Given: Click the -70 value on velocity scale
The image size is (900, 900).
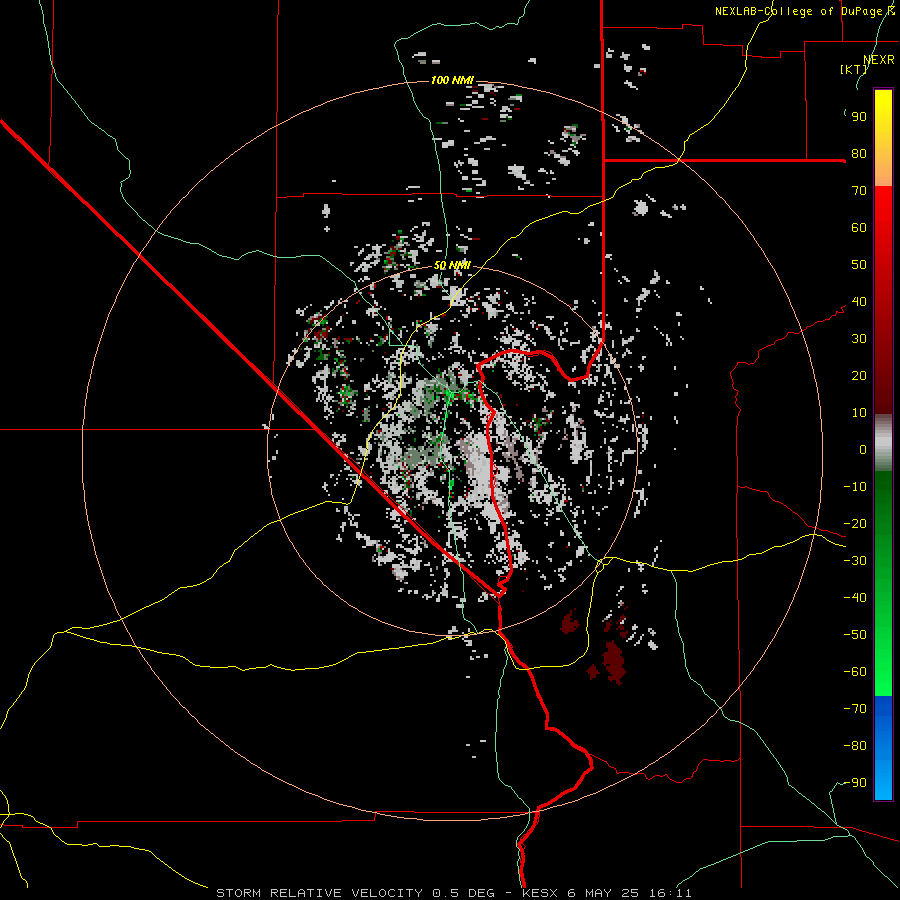Looking at the screenshot, I should tap(855, 709).
